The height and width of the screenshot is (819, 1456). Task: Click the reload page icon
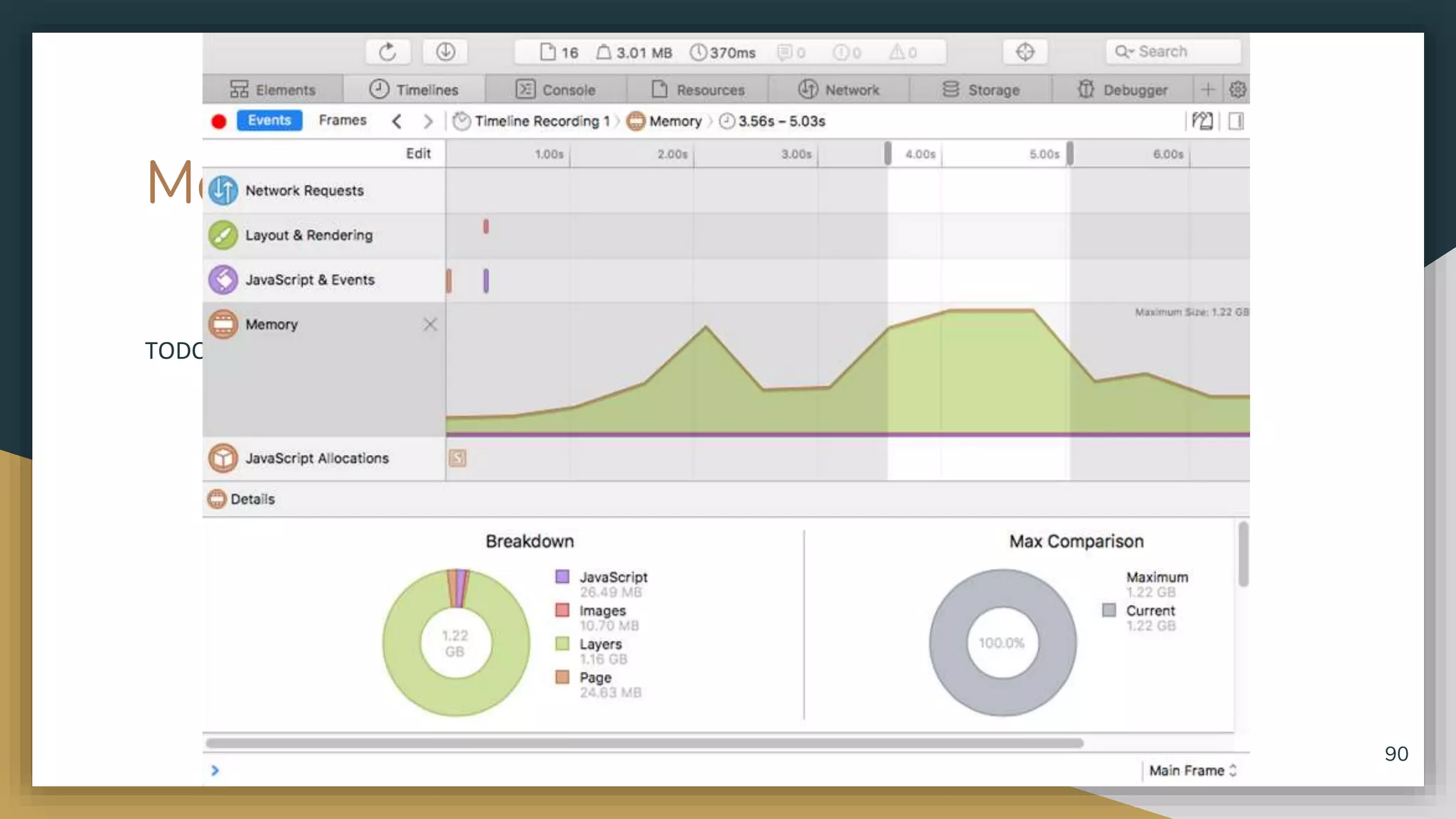(x=387, y=52)
